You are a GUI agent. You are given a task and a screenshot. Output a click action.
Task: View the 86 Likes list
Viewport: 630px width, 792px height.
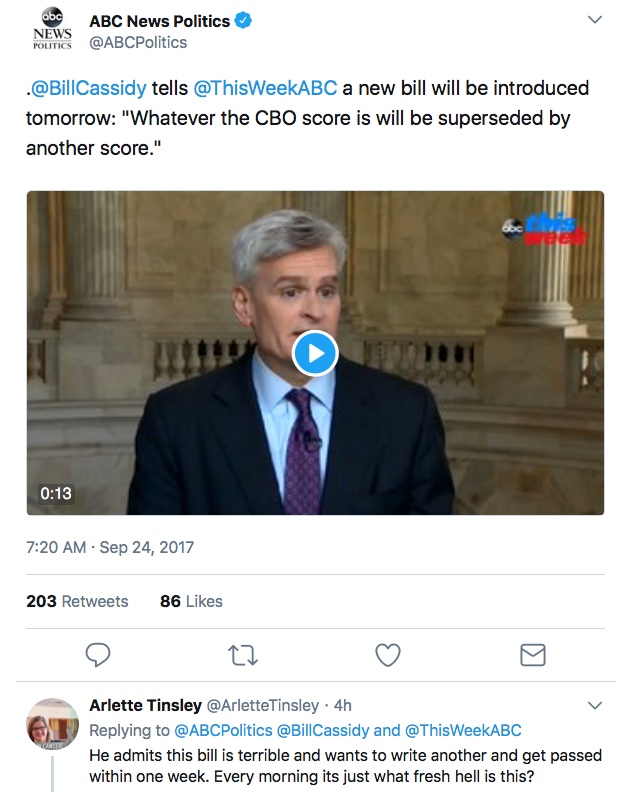pyautogui.click(x=191, y=601)
